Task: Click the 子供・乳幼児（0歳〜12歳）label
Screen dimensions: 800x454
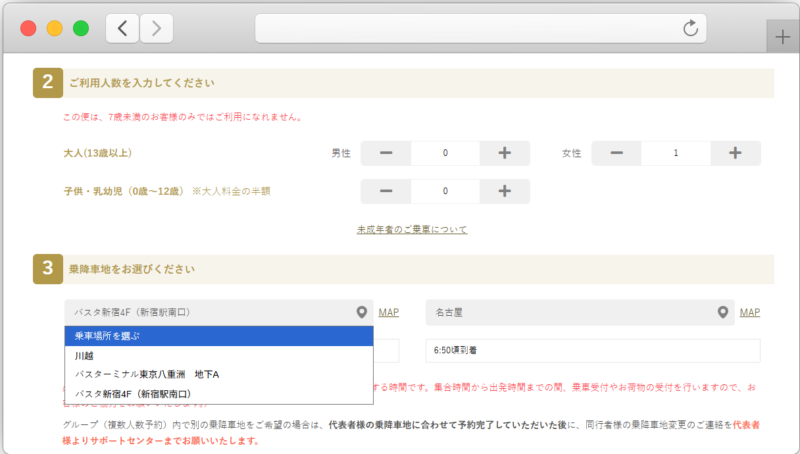Action: (x=123, y=191)
